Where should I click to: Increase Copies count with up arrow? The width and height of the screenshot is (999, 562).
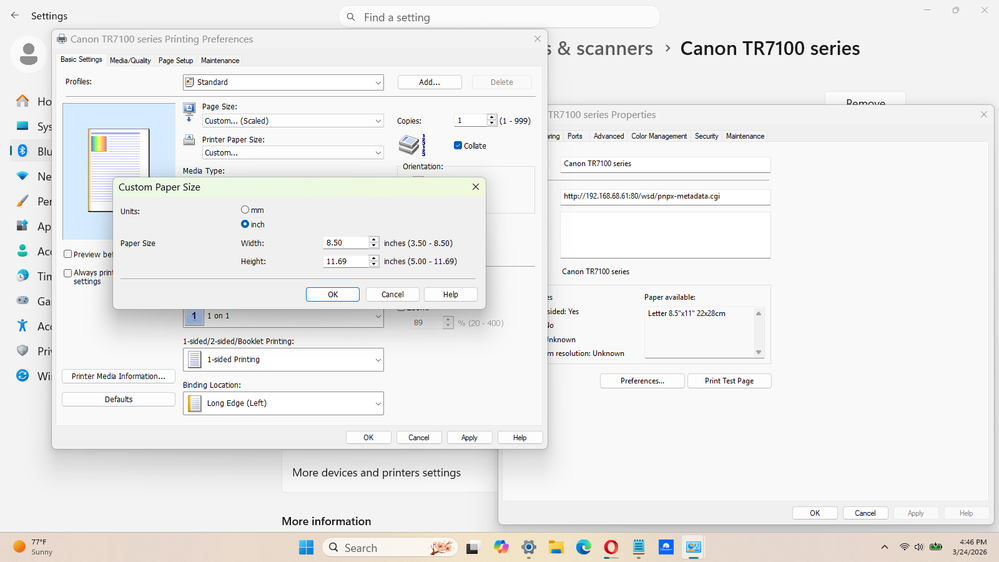(x=491, y=117)
